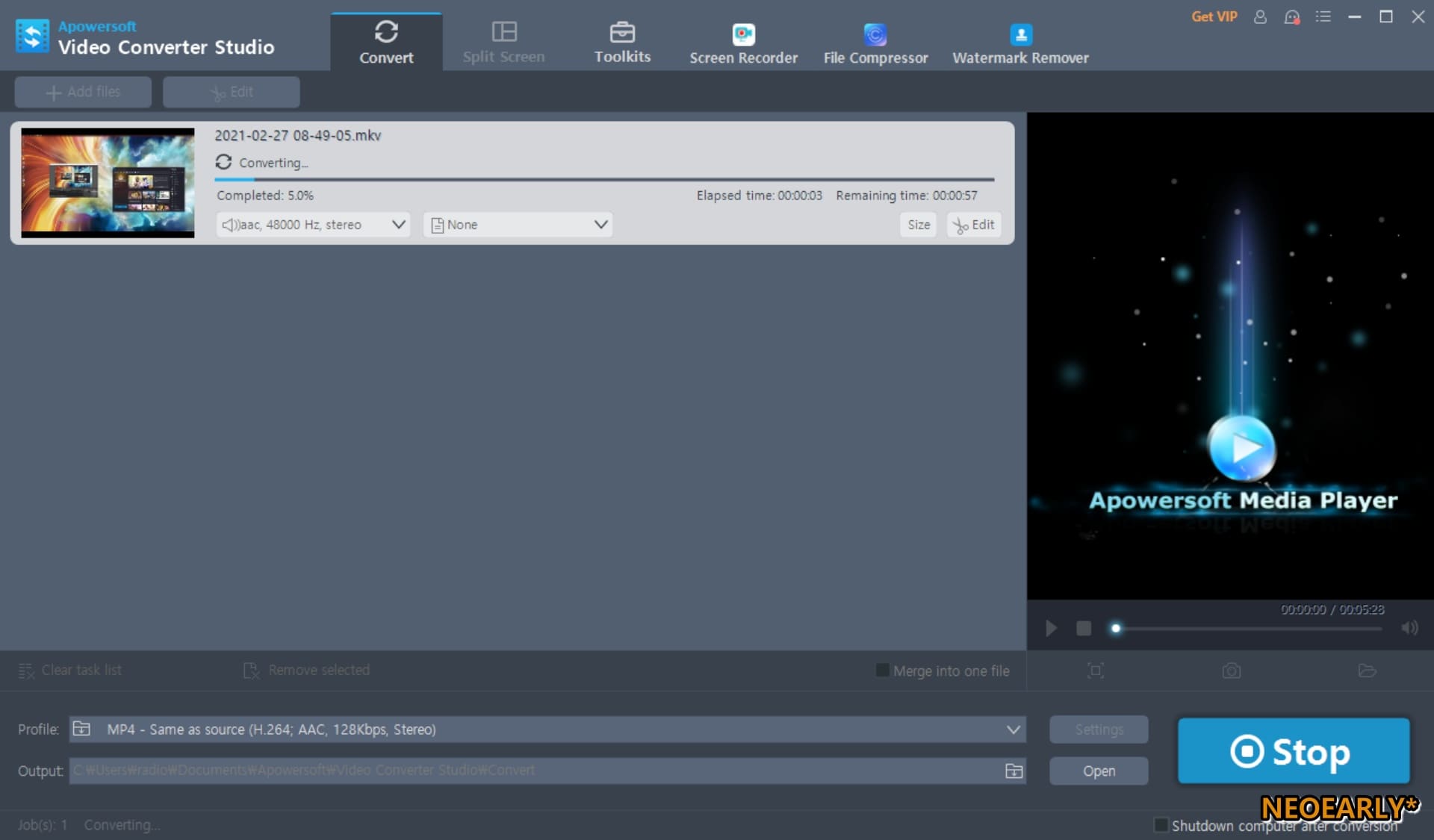The image size is (1434, 840).
Task: Switch to the Toolkits tab
Action: [x=622, y=43]
